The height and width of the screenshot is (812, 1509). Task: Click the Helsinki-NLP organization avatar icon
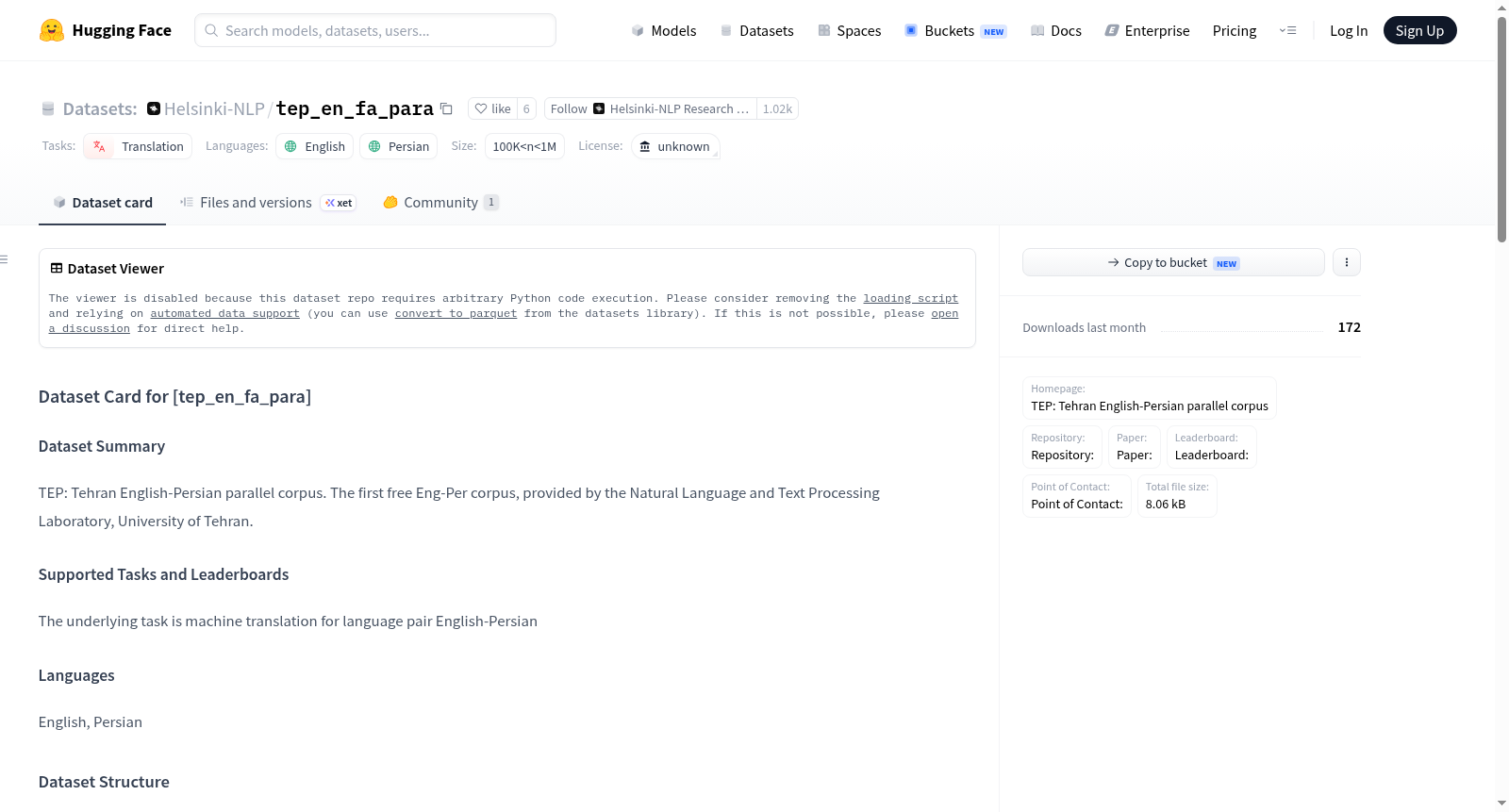[x=154, y=108]
